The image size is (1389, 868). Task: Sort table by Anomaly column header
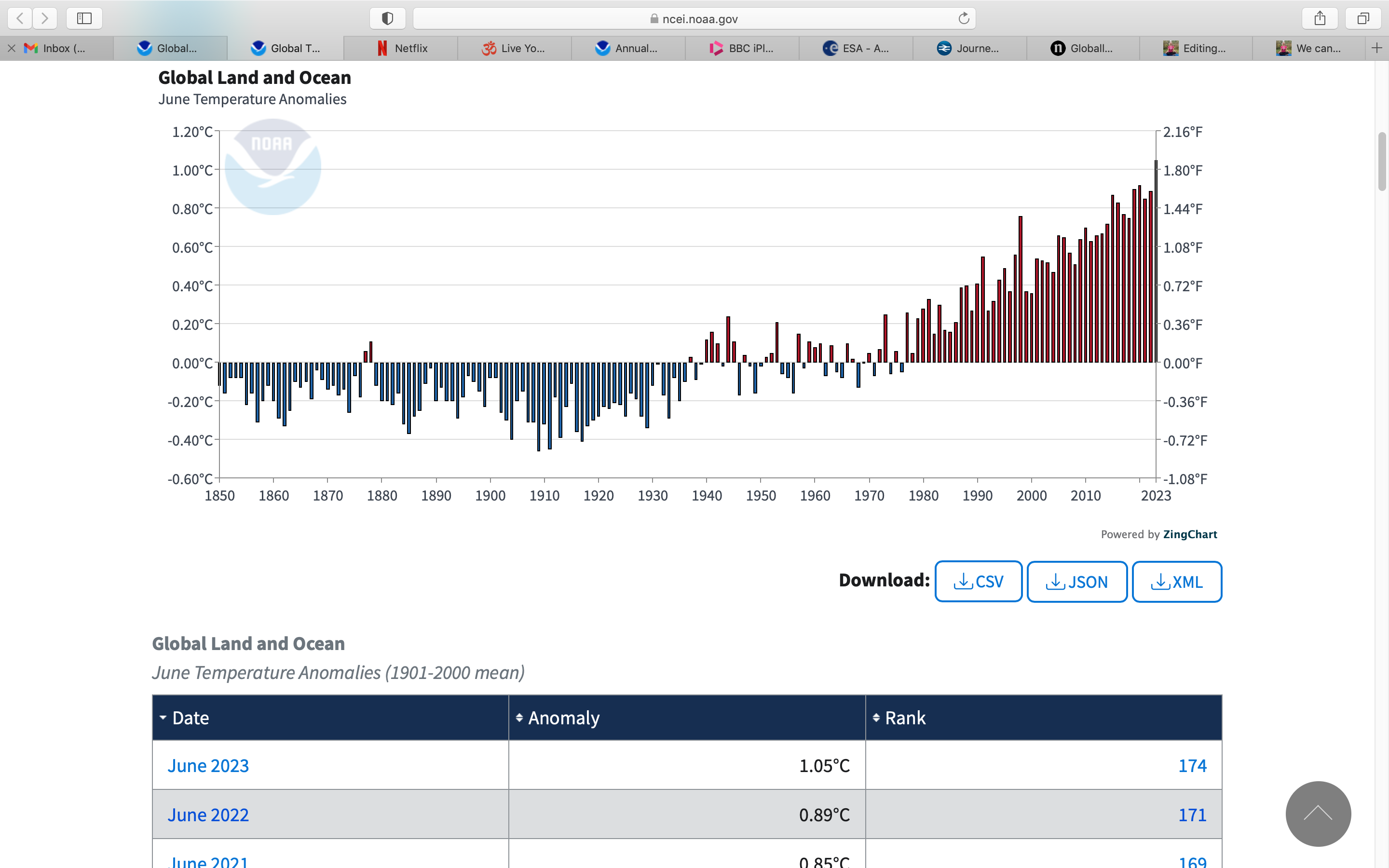coord(564,718)
